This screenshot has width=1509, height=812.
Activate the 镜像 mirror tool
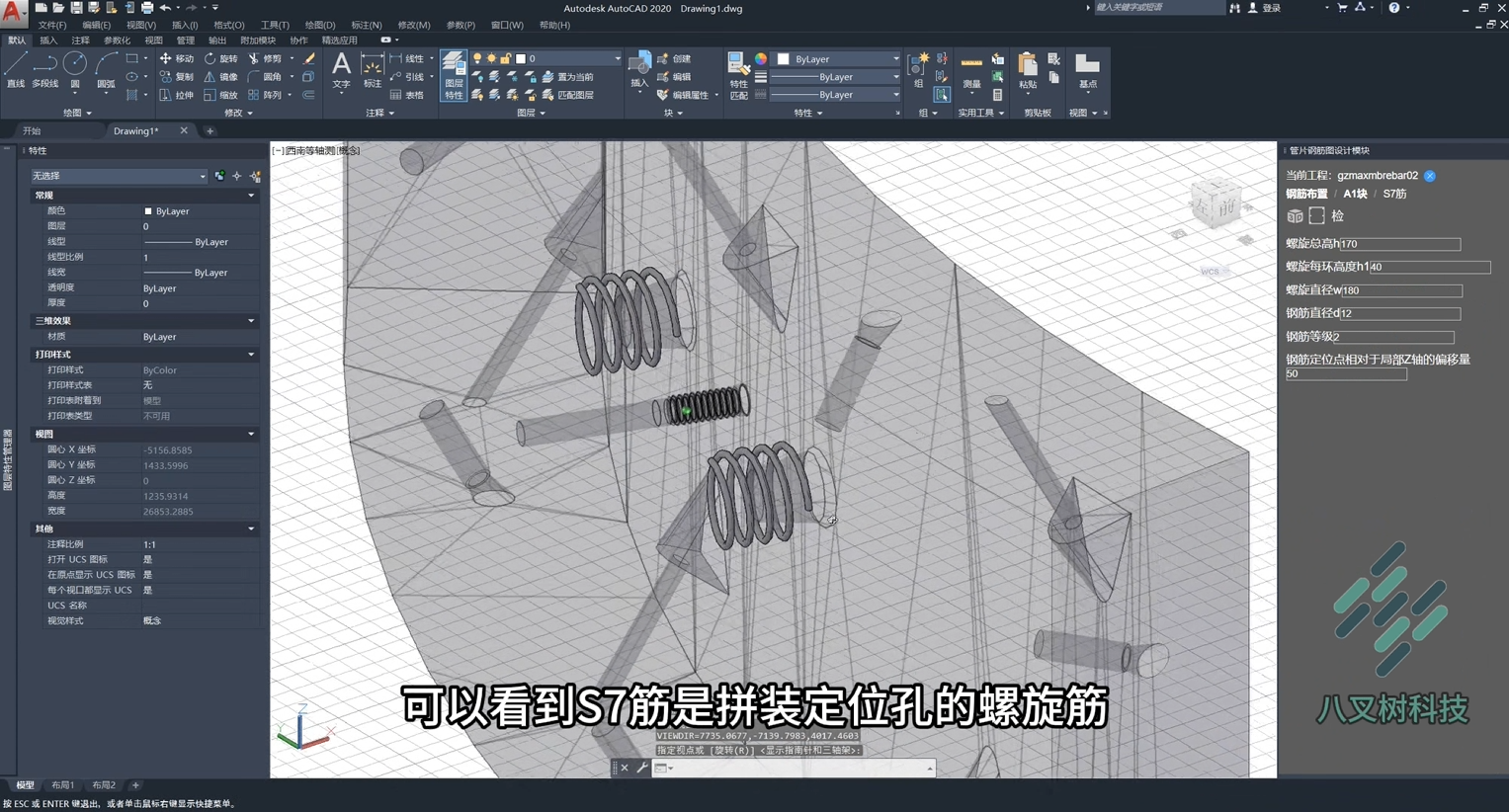tap(219, 76)
